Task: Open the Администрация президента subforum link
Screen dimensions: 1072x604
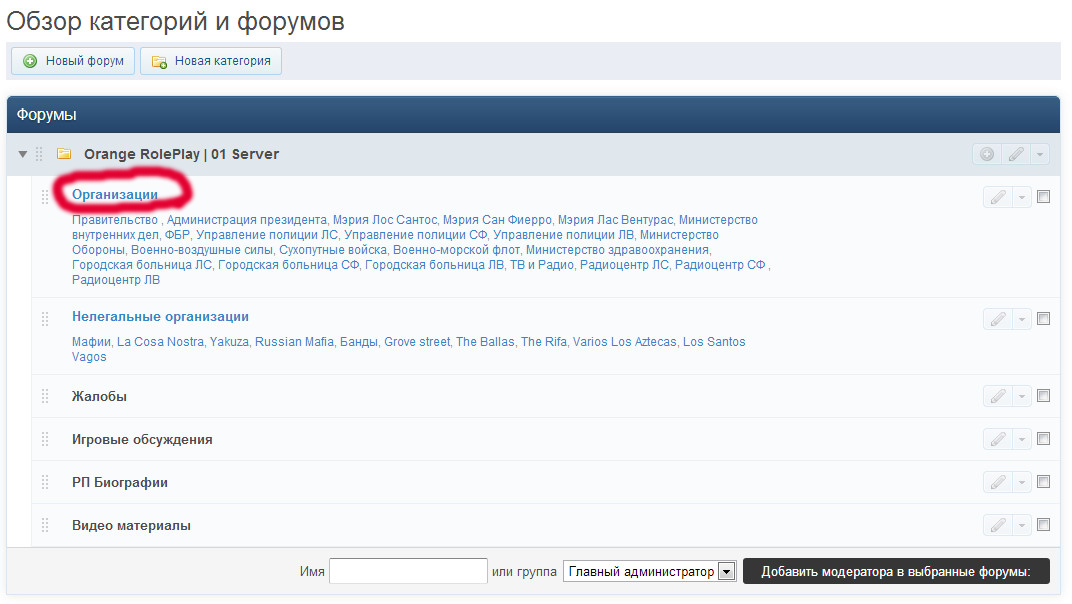Action: (x=247, y=220)
